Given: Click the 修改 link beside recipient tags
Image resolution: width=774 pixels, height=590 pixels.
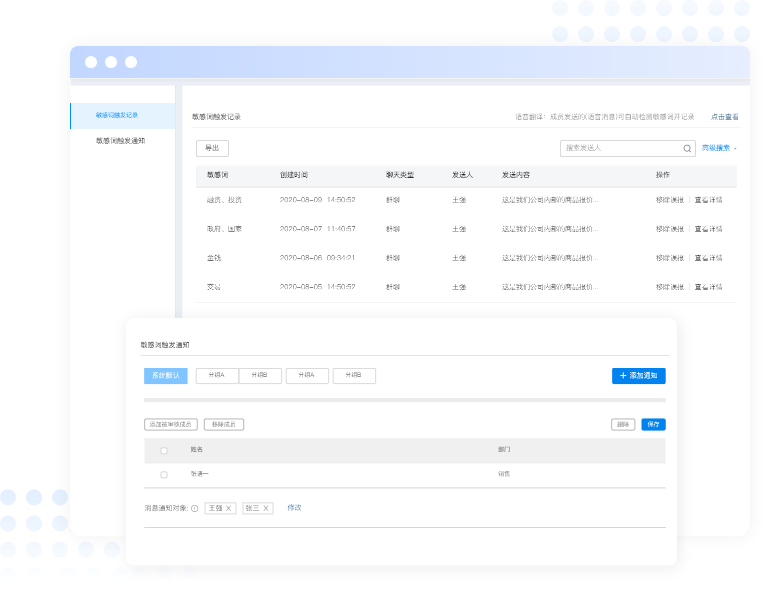Looking at the screenshot, I should pyautogui.click(x=294, y=508).
